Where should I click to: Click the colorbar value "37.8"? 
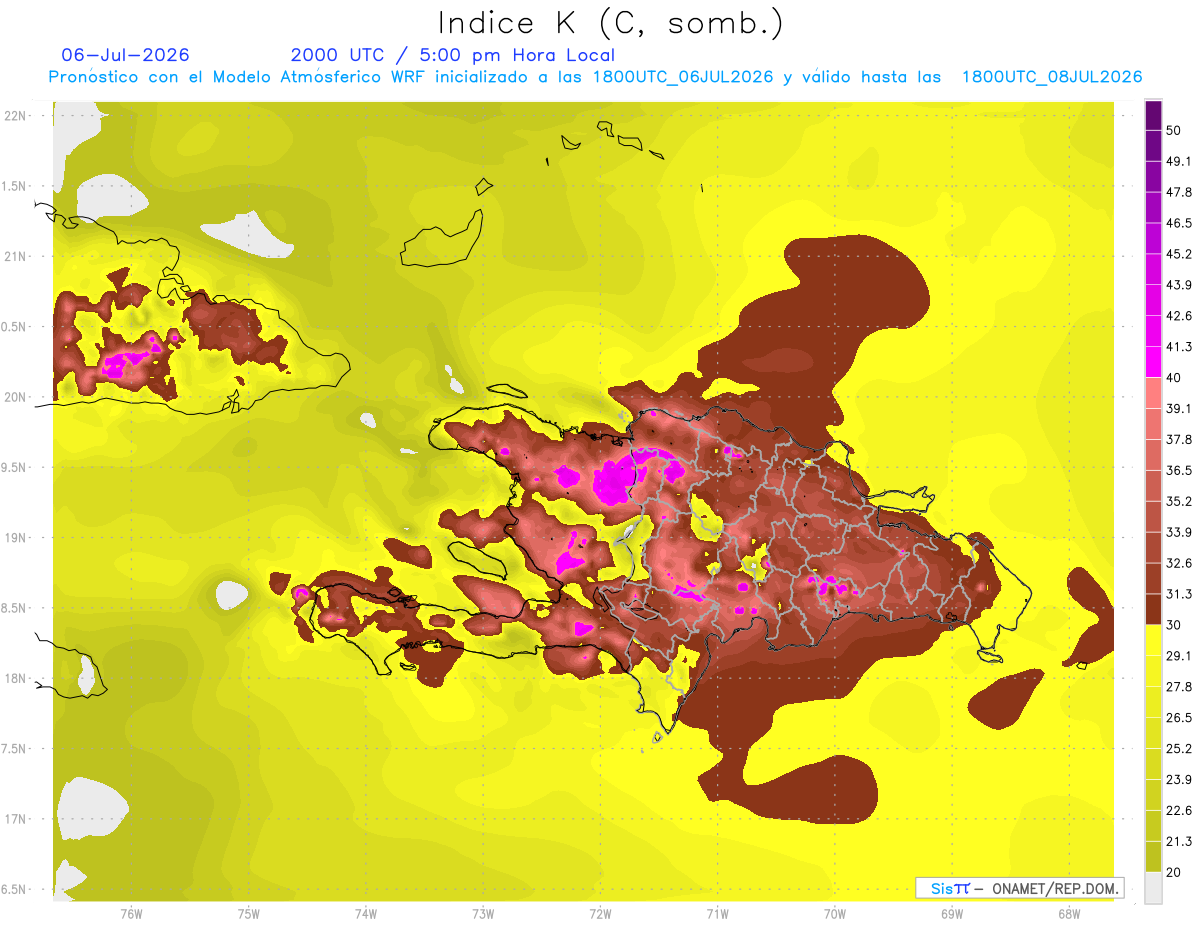click(x=1178, y=440)
